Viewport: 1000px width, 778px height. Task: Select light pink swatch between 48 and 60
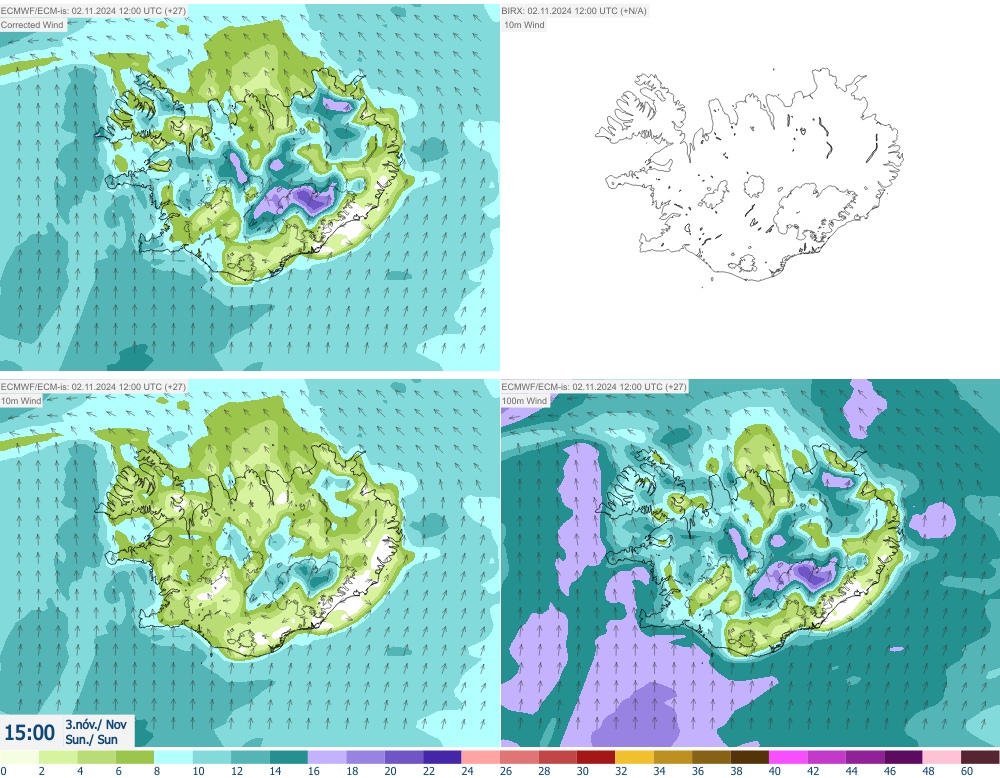pyautogui.click(x=942, y=757)
